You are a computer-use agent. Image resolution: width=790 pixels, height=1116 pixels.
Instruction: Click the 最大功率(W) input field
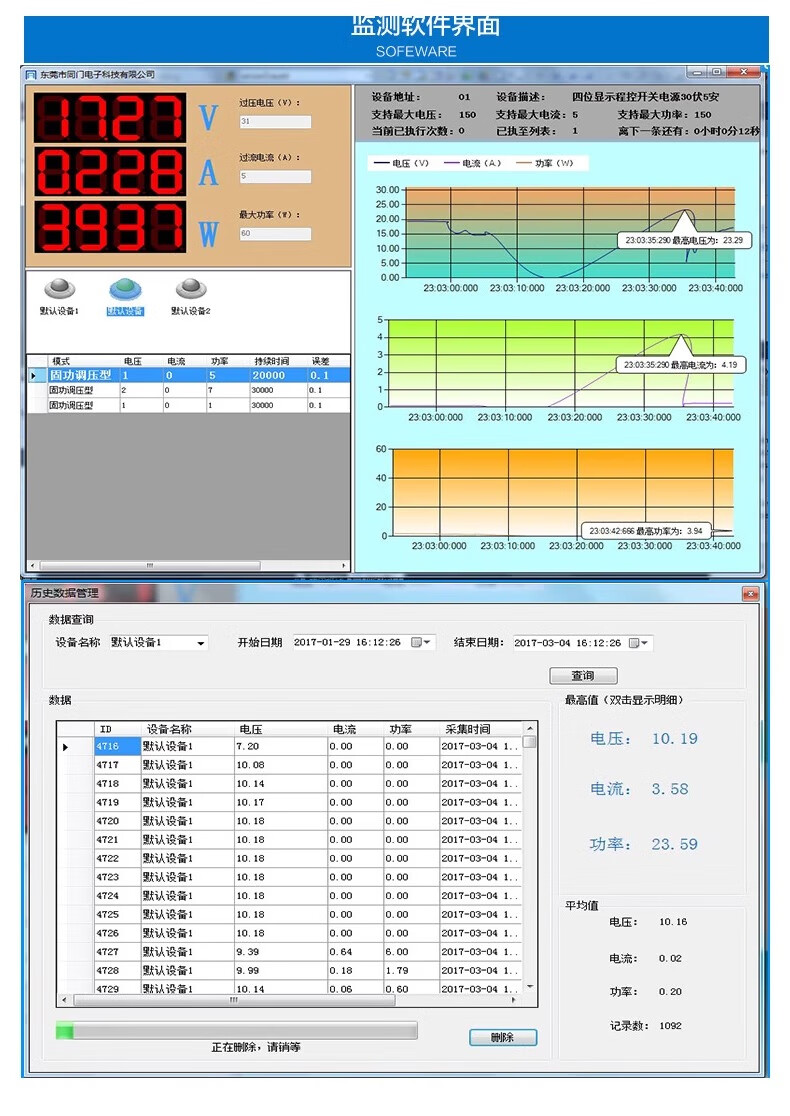coord(275,234)
